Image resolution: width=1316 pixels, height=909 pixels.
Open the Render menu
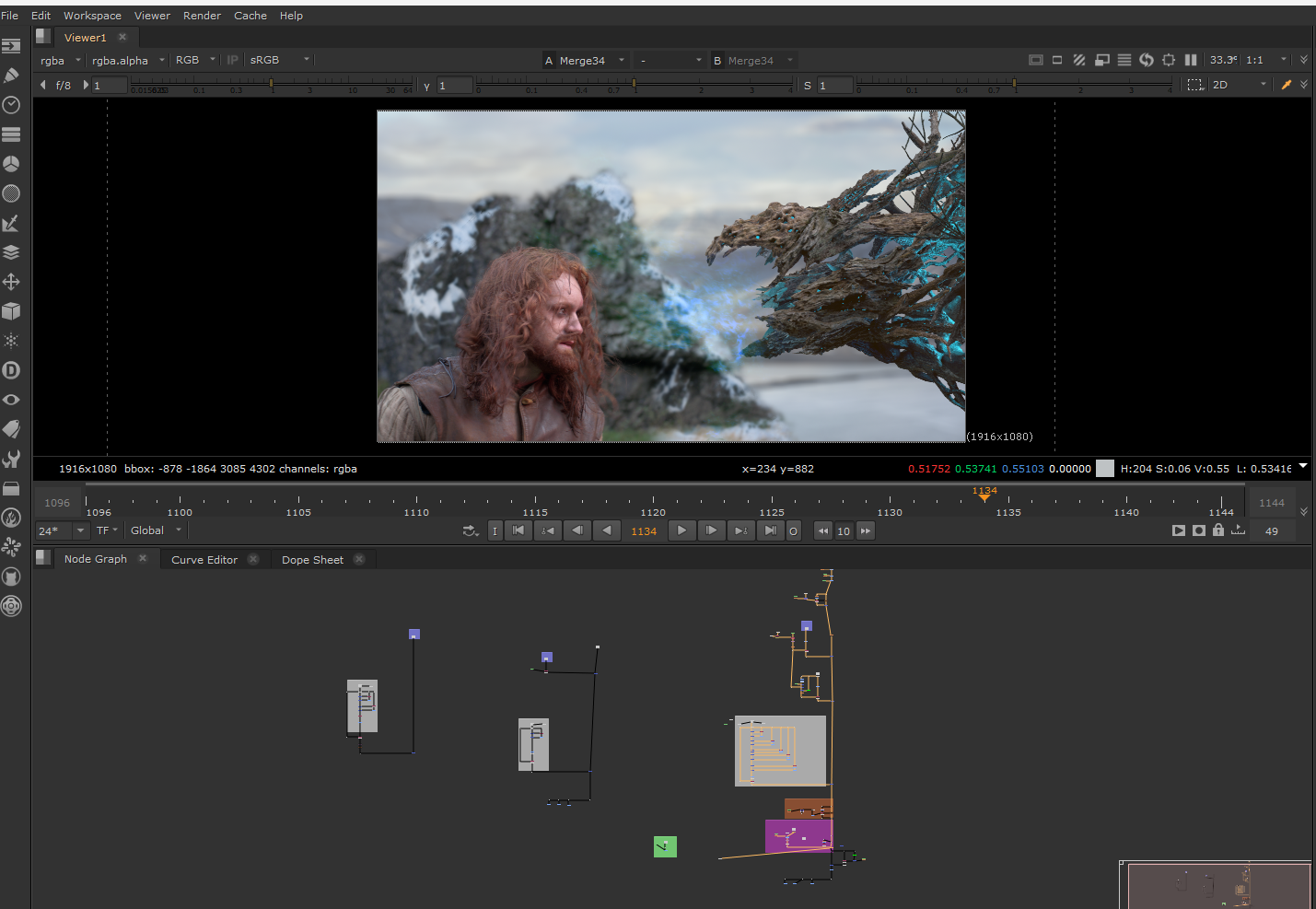(x=202, y=16)
